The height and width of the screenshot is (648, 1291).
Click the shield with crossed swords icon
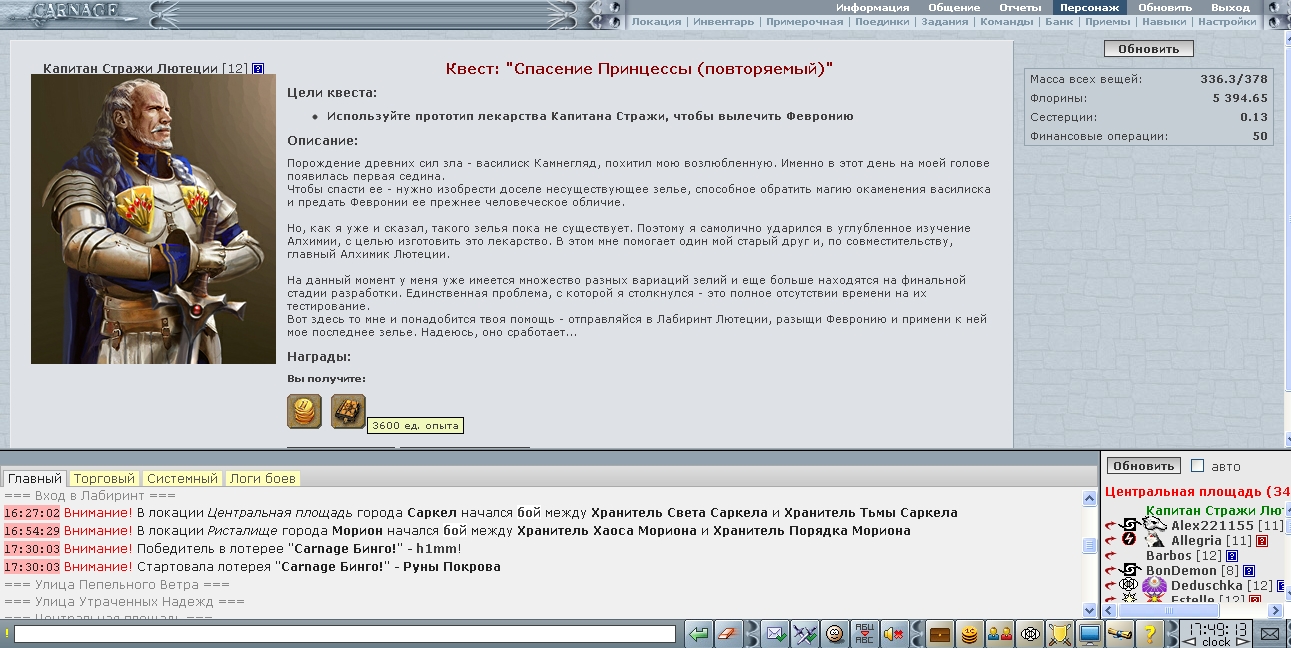click(x=1059, y=633)
